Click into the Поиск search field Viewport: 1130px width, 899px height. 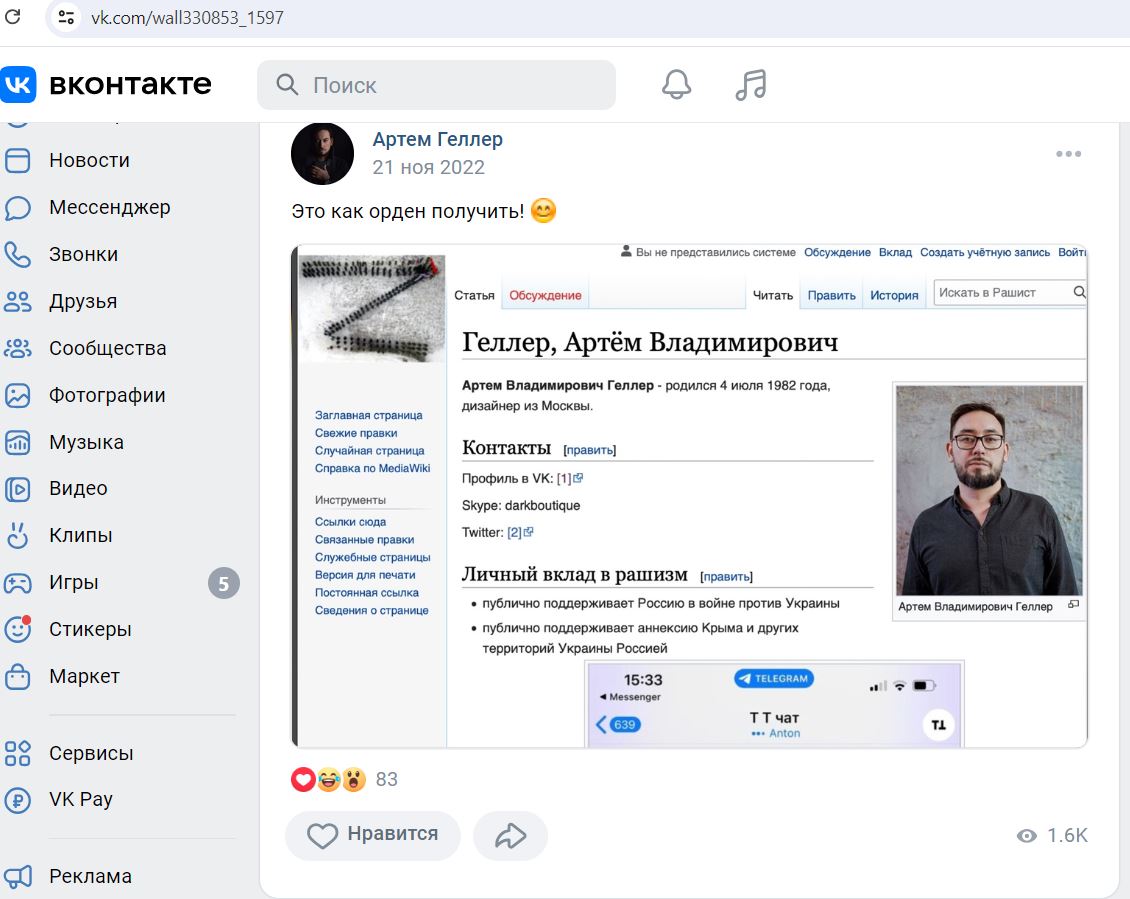tap(436, 85)
